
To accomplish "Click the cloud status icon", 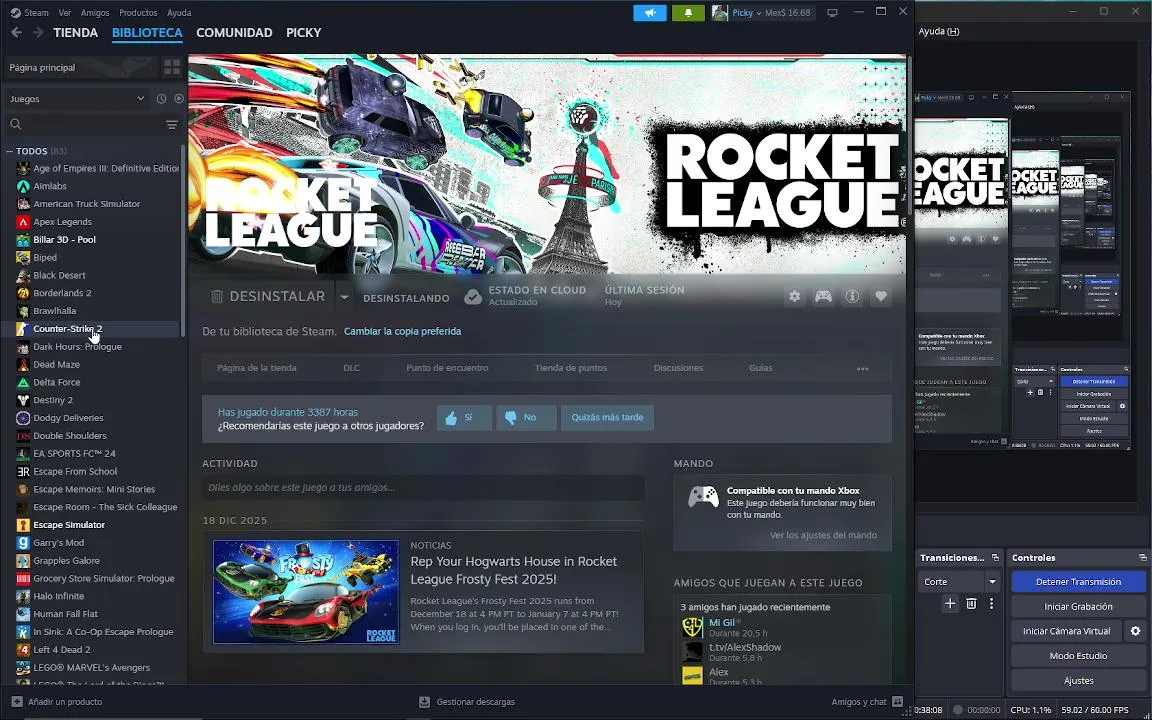I will pos(473,296).
